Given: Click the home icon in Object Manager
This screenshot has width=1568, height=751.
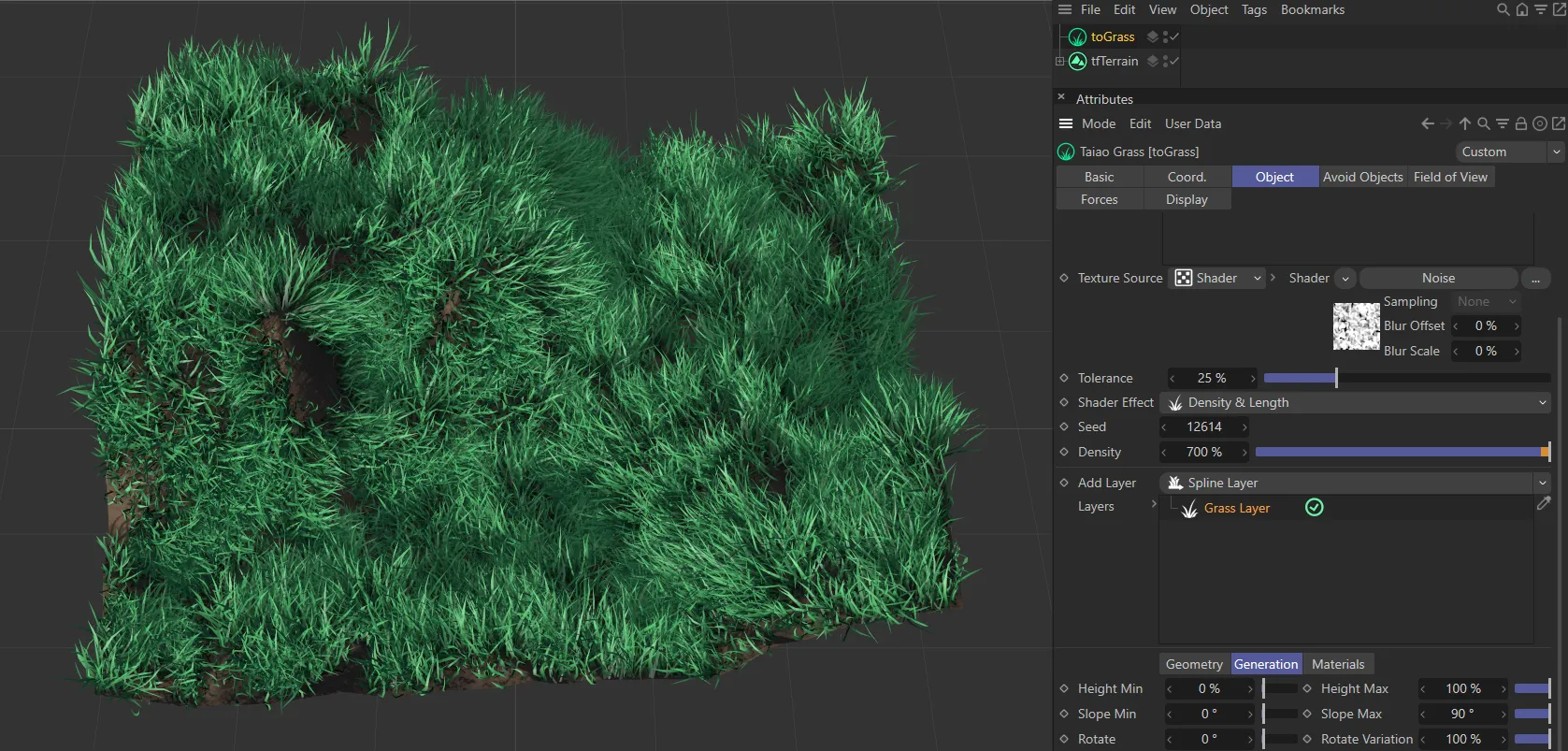Looking at the screenshot, I should pos(1521,10).
